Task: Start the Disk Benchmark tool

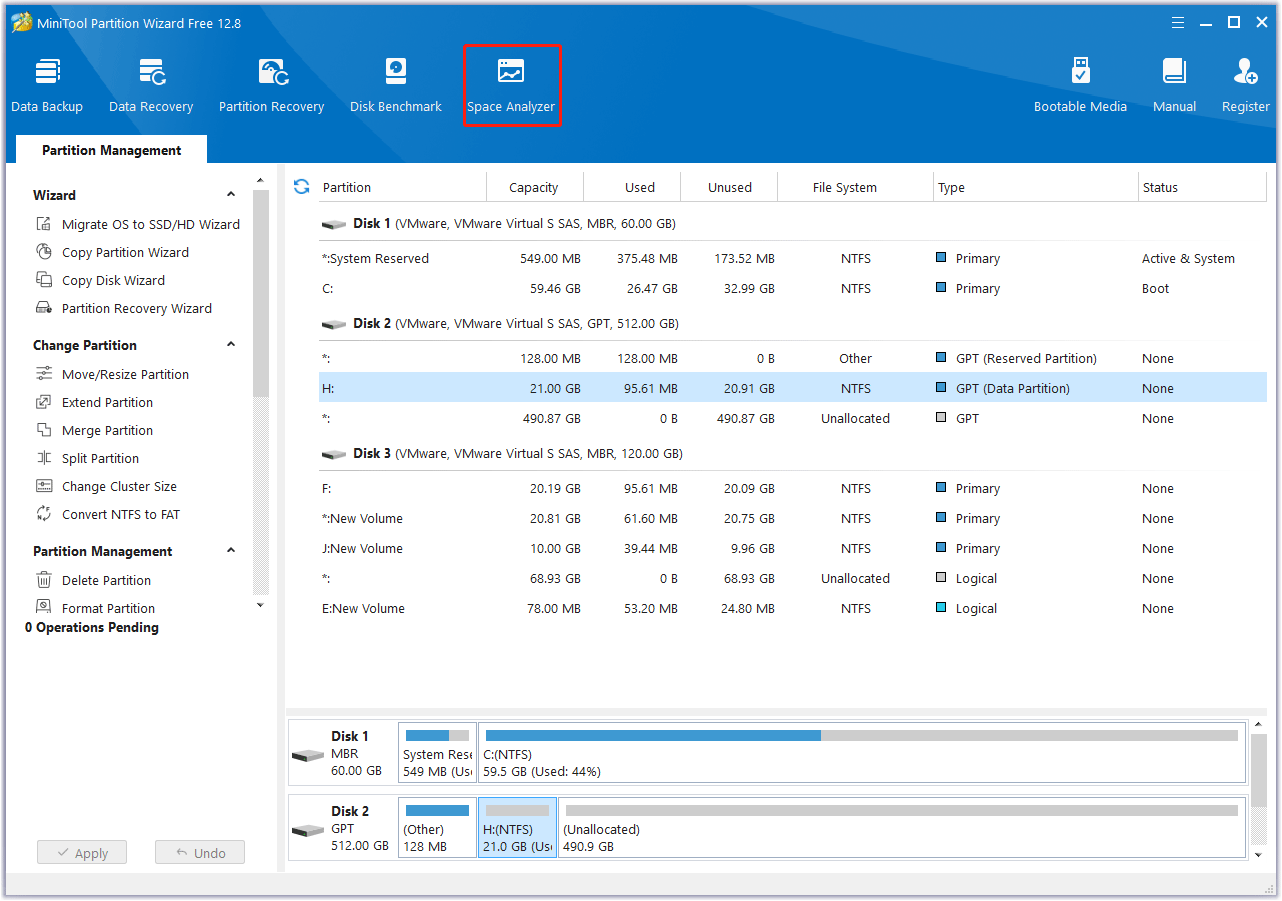Action: (396, 86)
